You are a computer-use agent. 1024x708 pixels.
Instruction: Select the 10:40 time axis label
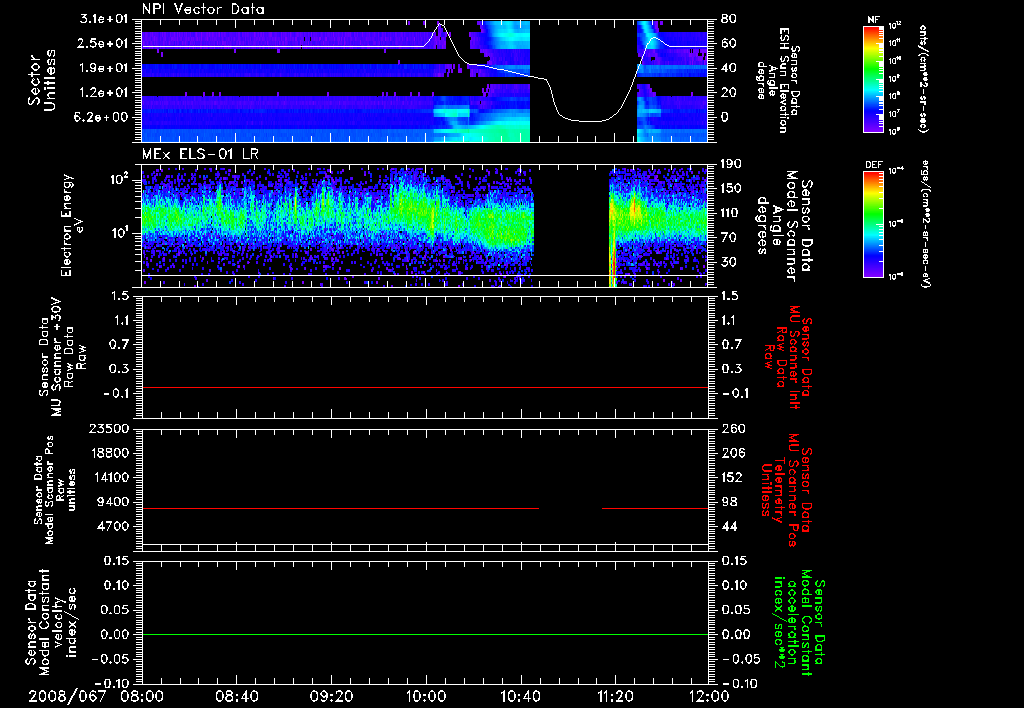pos(521,695)
